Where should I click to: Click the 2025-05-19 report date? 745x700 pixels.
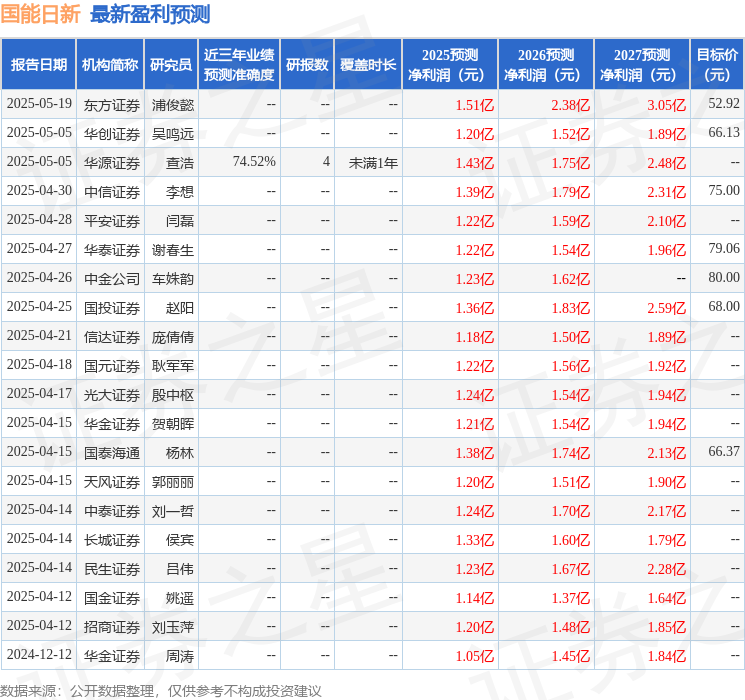39,104
